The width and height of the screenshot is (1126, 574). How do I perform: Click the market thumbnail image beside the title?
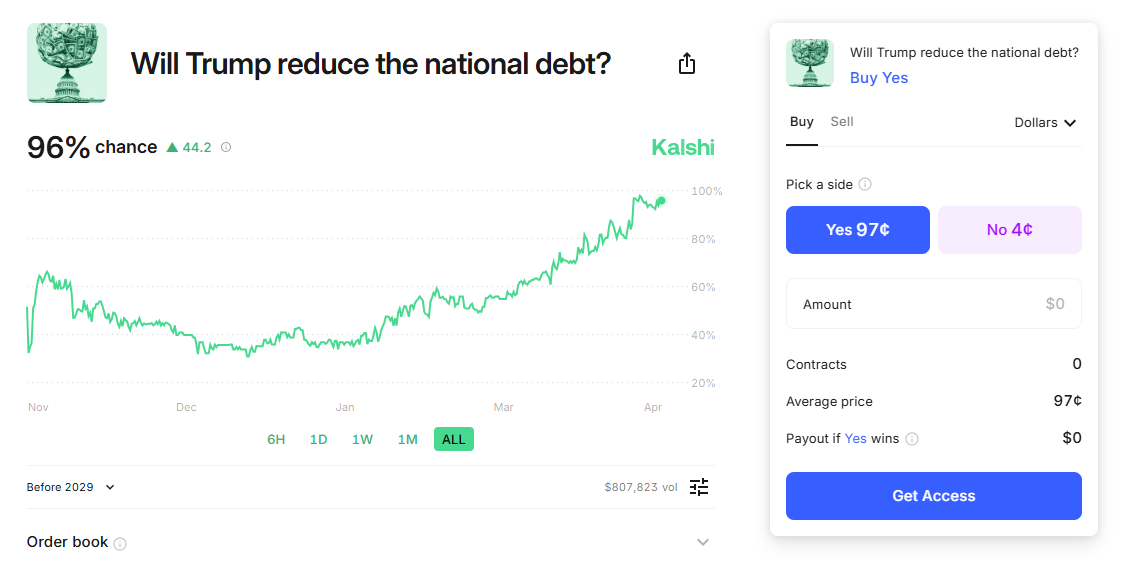click(67, 63)
